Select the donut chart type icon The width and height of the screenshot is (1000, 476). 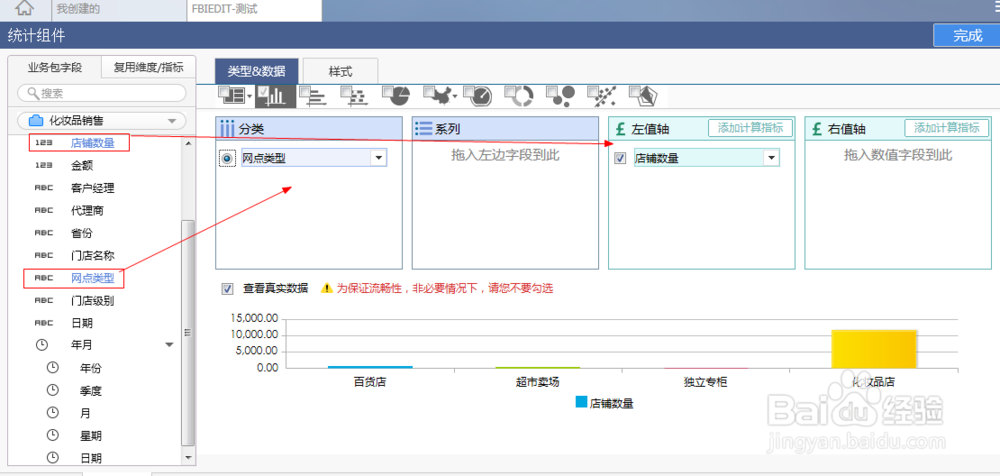pos(518,96)
